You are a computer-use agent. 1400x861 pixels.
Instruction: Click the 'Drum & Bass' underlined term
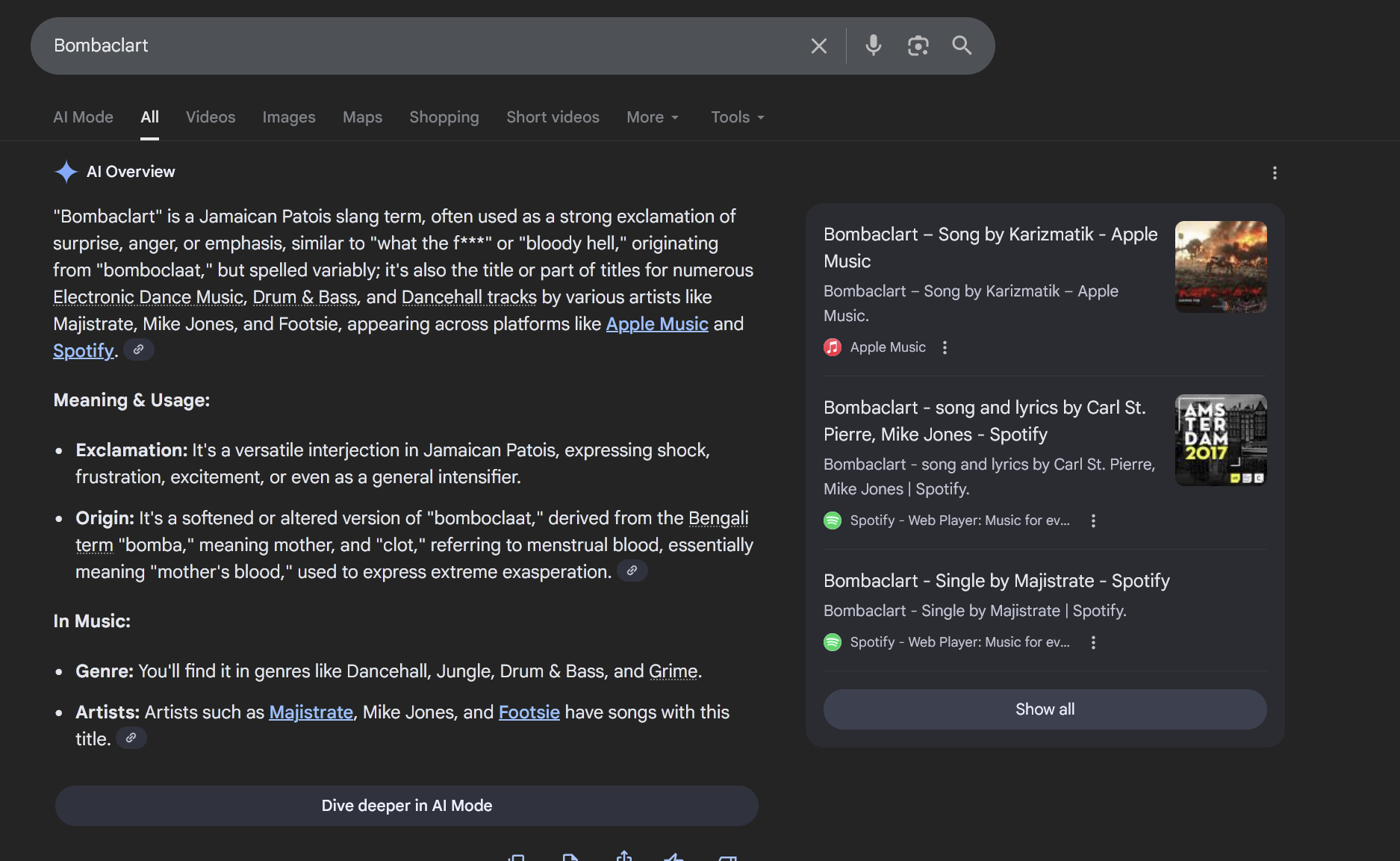[305, 297]
